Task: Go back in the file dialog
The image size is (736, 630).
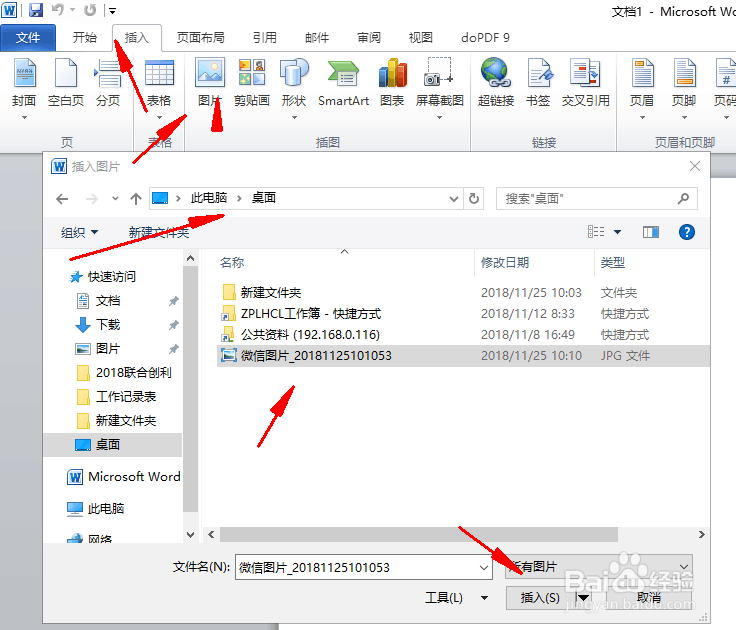Action: pyautogui.click(x=62, y=199)
